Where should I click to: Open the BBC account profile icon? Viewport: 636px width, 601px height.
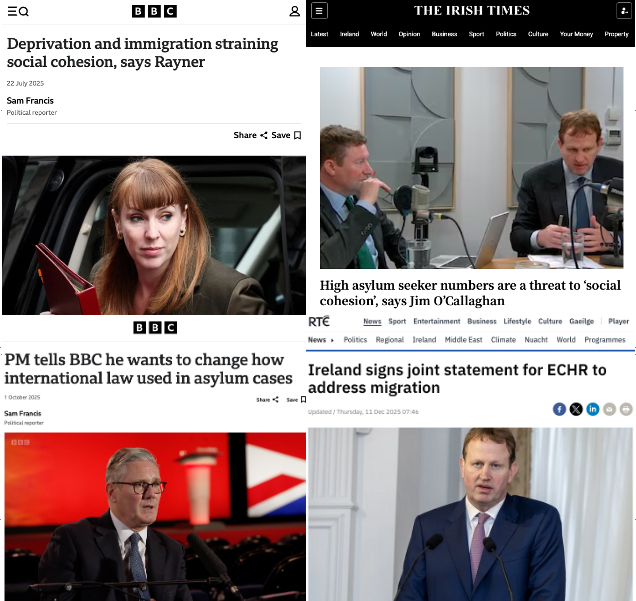(294, 11)
